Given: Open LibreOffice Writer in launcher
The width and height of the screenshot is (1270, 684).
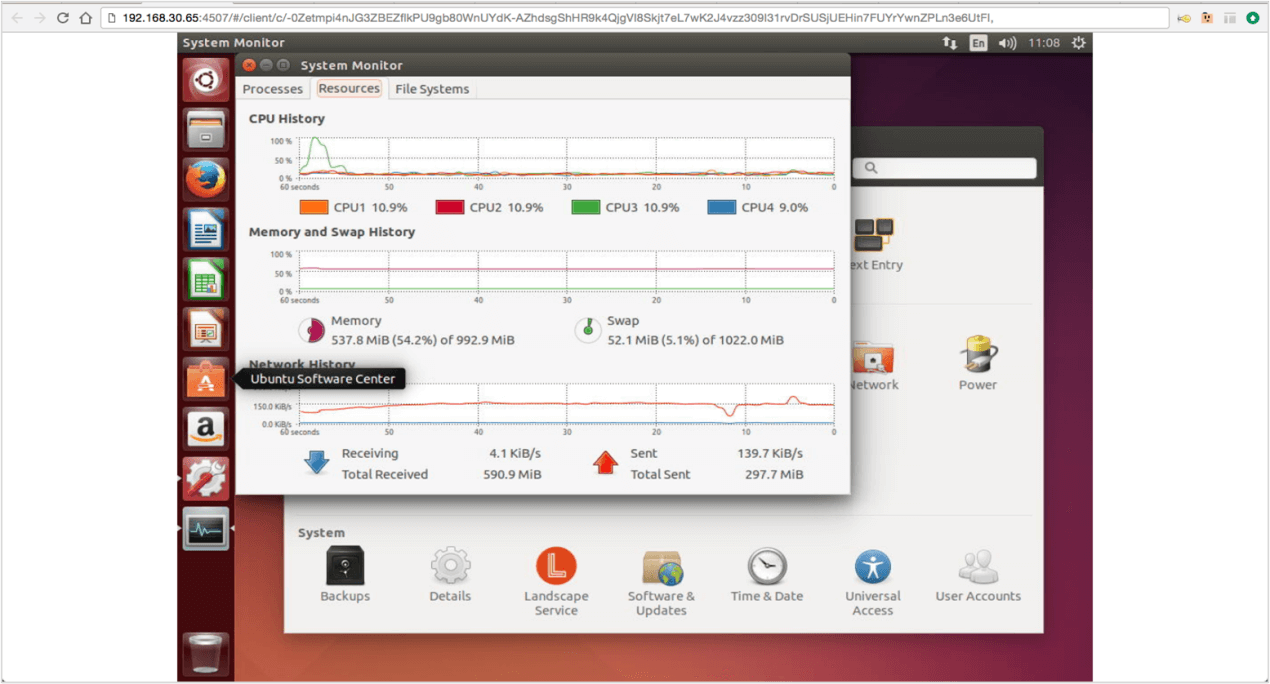Looking at the screenshot, I should (x=205, y=231).
